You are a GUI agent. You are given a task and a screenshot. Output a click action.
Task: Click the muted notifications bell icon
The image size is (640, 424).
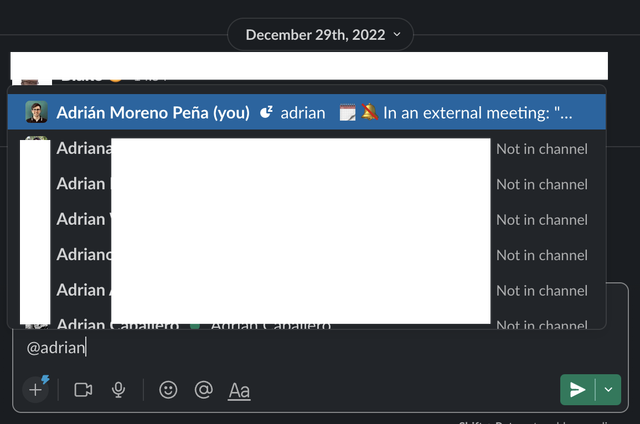coord(369,113)
